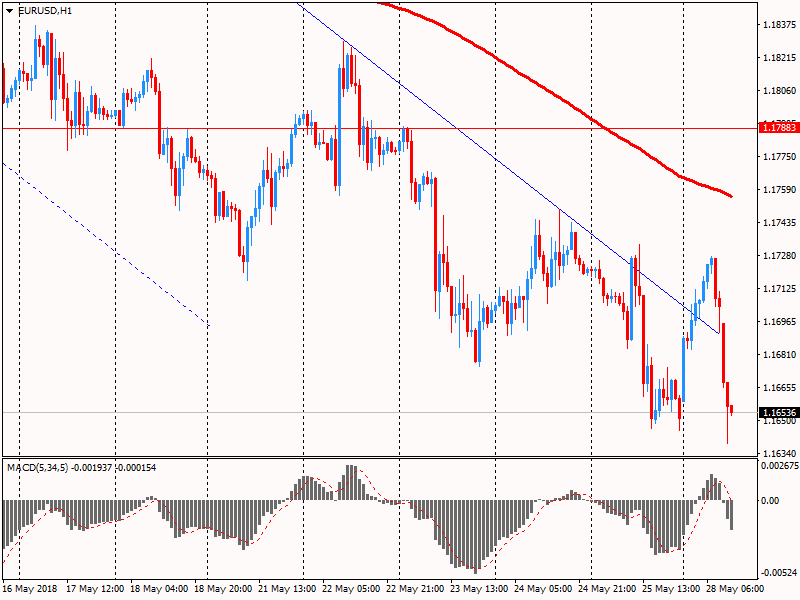The image size is (800, 600).
Task: Click the EURUSD,H1 chart title
Action: [x=45, y=11]
